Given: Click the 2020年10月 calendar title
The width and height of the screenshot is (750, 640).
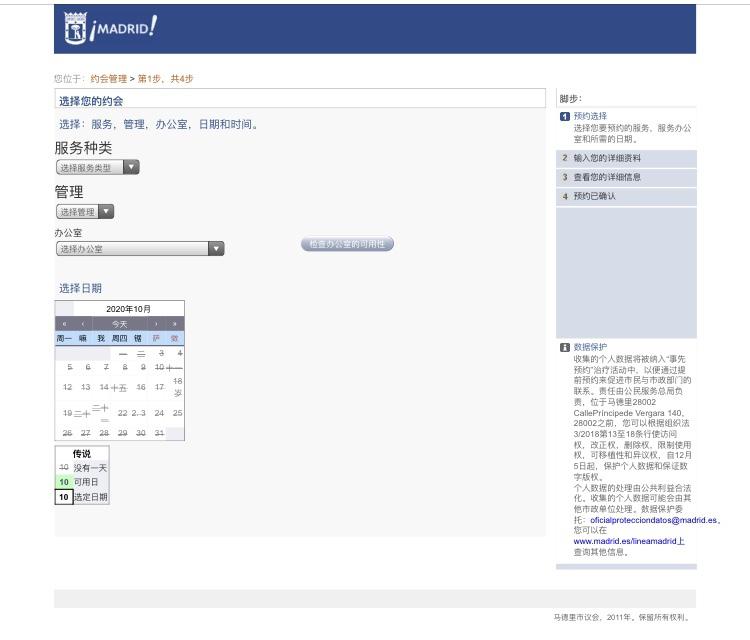Looking at the screenshot, I should coord(128,309).
